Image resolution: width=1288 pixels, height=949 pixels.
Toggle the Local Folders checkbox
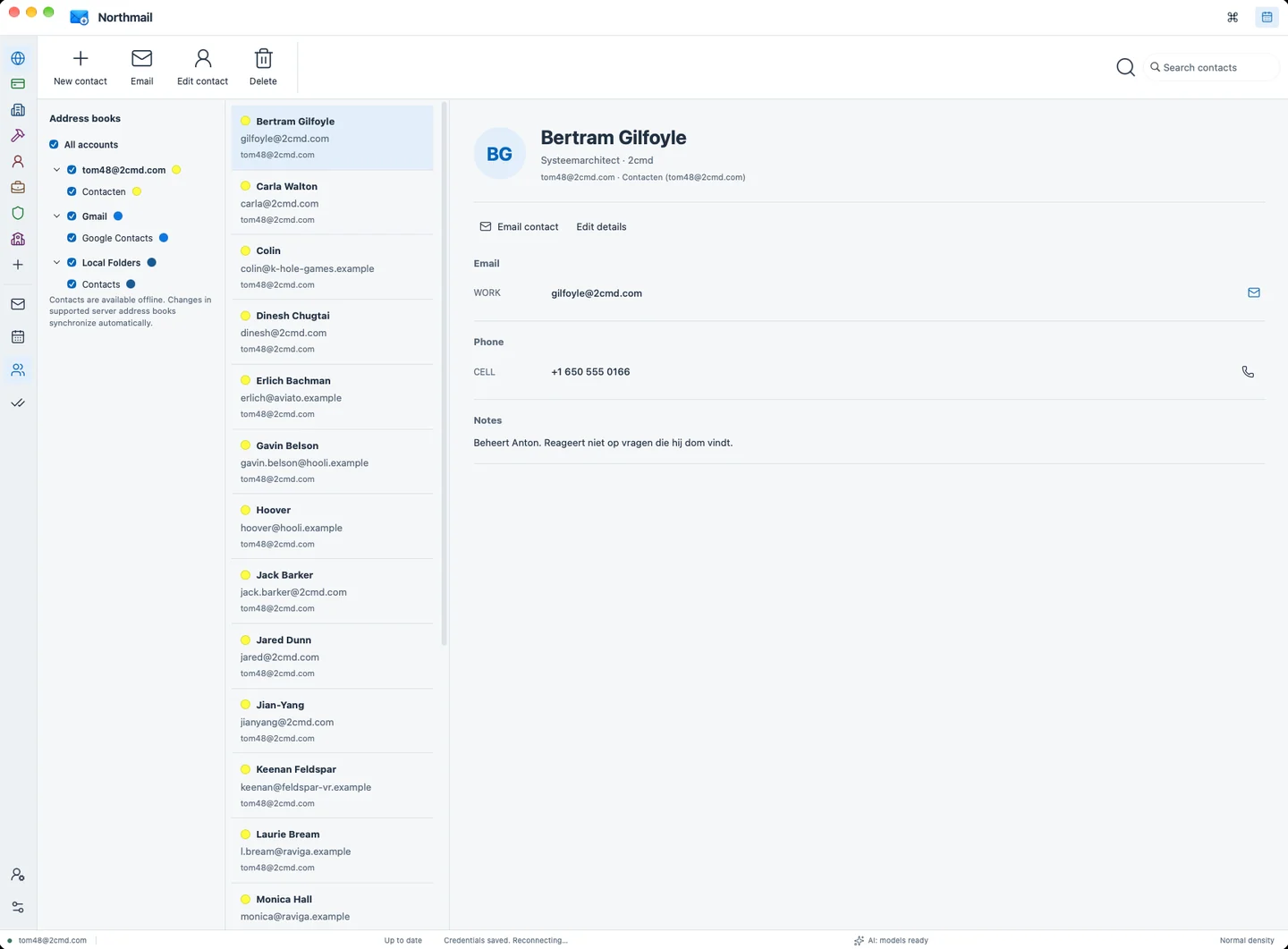72,262
